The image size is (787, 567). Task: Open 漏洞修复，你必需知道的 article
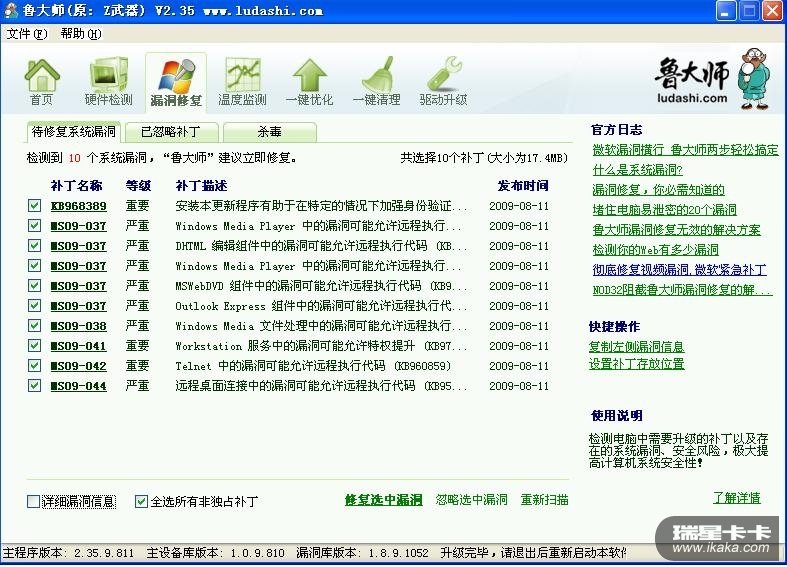point(659,190)
